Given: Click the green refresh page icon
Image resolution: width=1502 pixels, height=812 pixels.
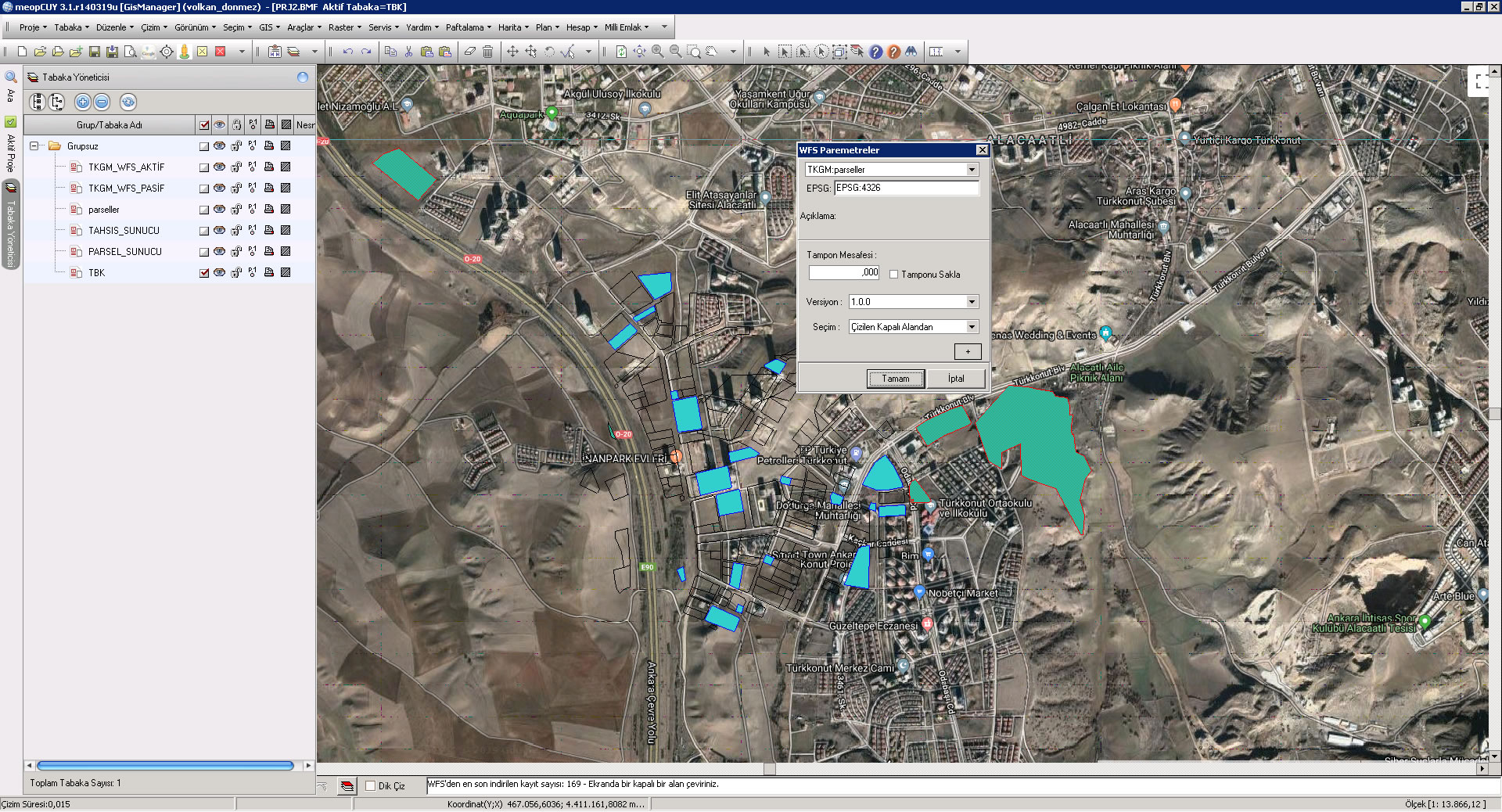Looking at the screenshot, I should point(621,52).
